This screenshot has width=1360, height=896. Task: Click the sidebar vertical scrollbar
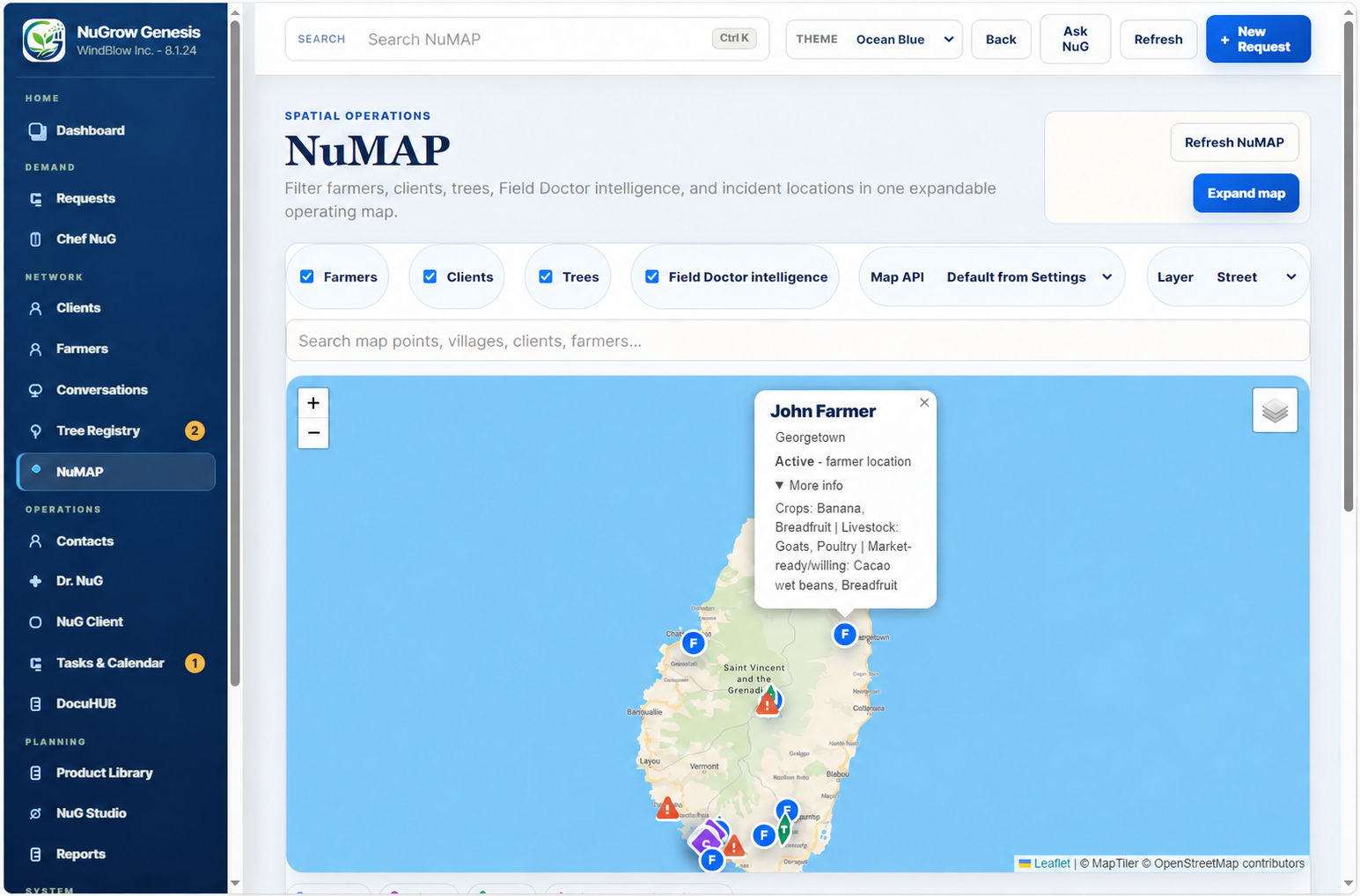(235, 352)
